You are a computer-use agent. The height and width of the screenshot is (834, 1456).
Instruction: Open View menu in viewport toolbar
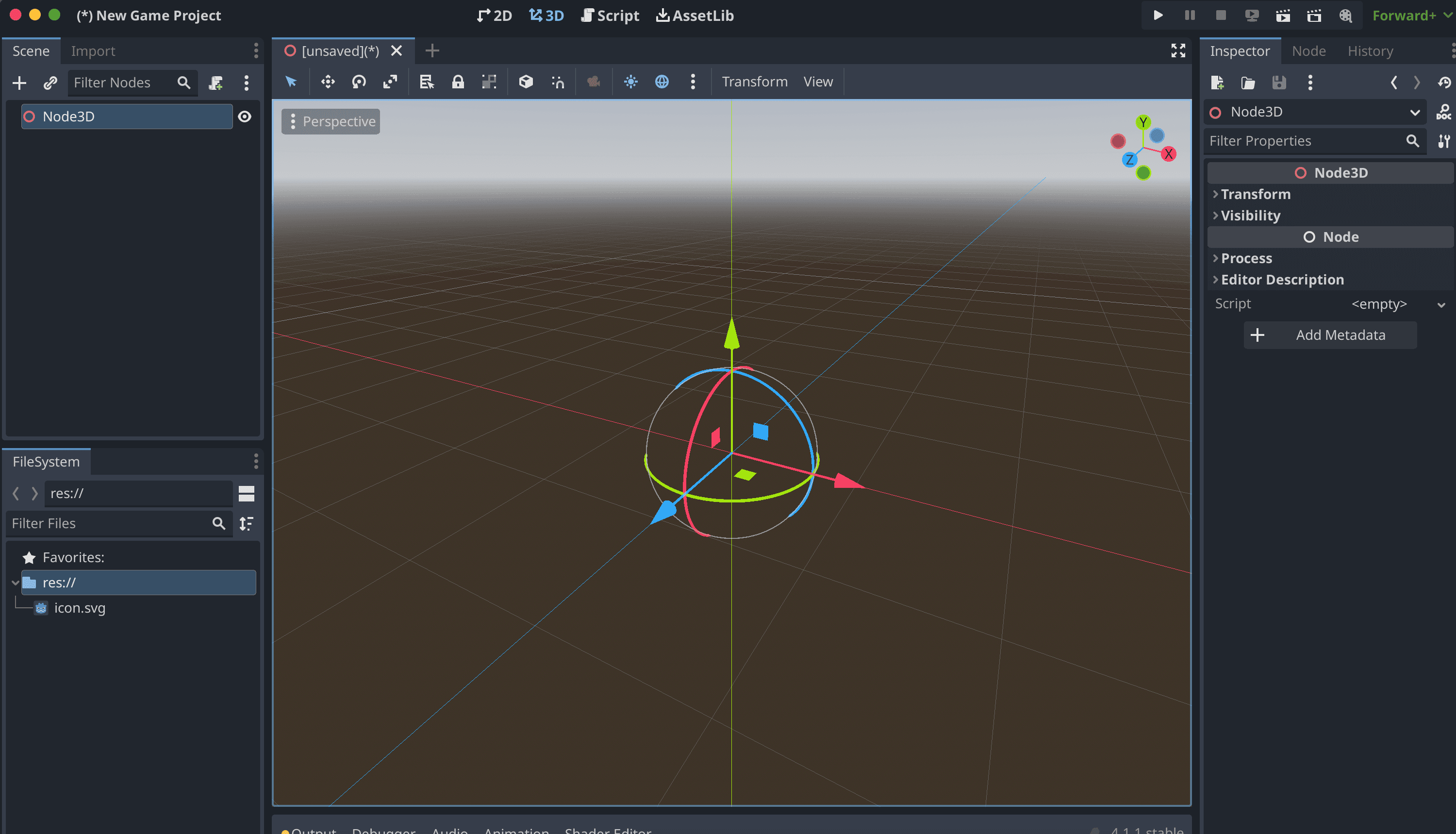818,82
